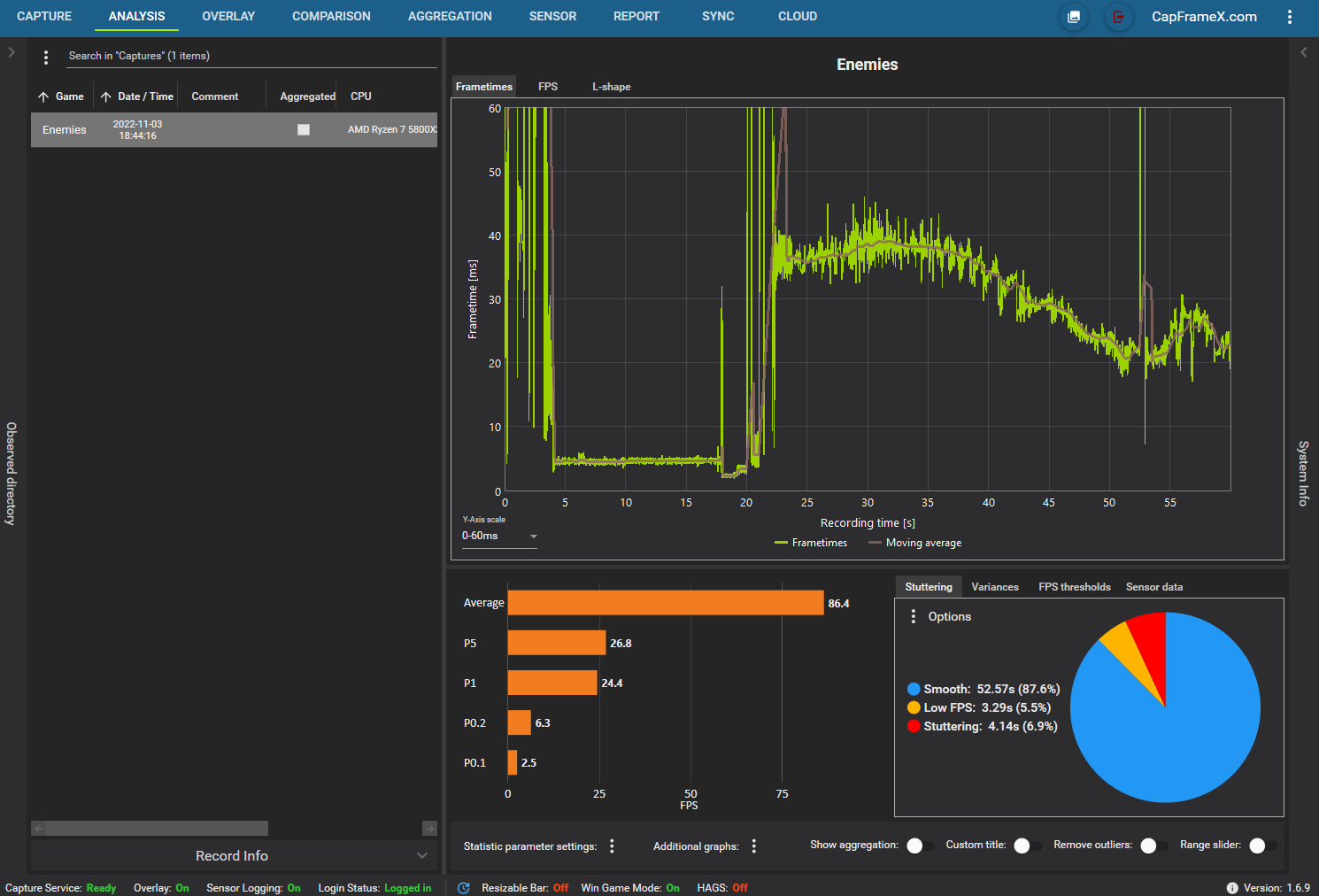Switch to the Variances tab

click(995, 587)
